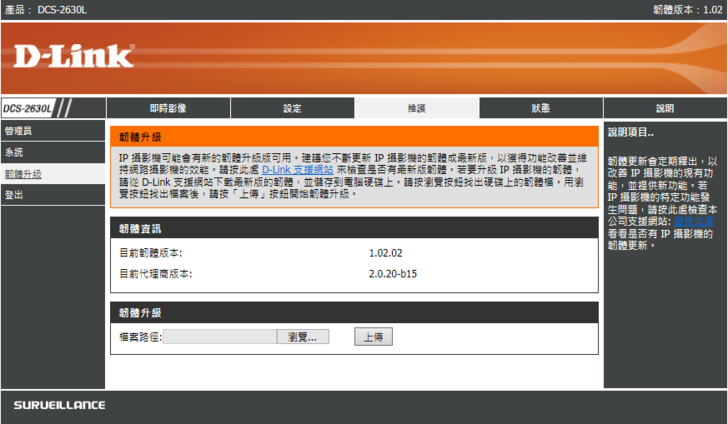The width and height of the screenshot is (728, 424).
Task: Open the 即時影像 tab
Action: [168, 108]
